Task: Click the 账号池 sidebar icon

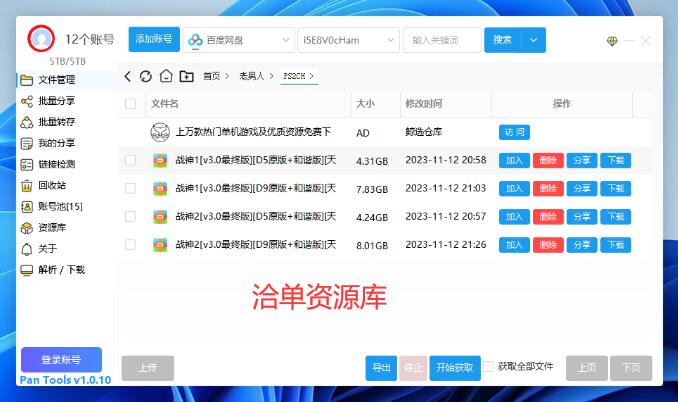Action: pos(27,207)
